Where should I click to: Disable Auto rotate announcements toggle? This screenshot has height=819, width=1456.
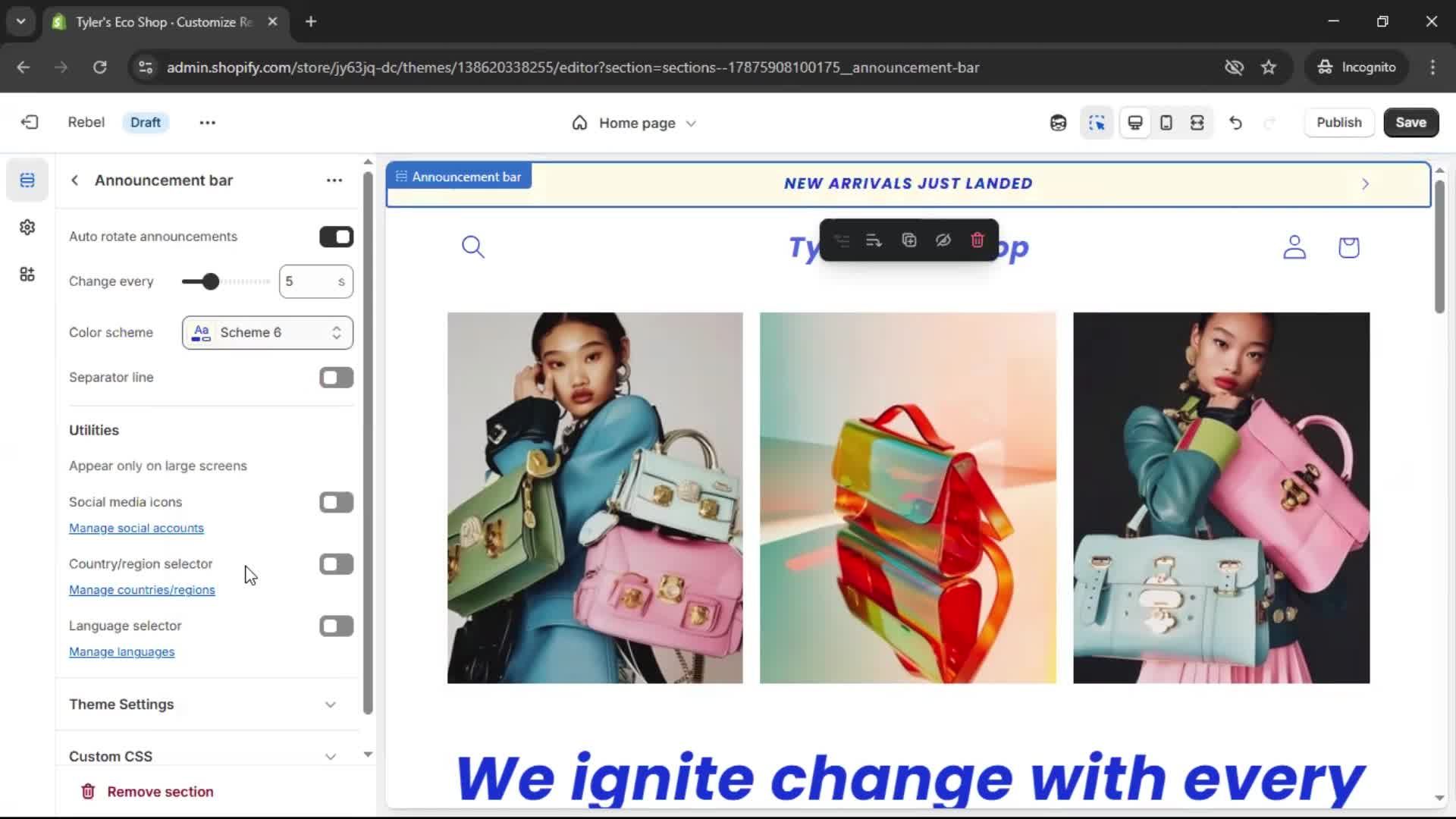tap(336, 237)
